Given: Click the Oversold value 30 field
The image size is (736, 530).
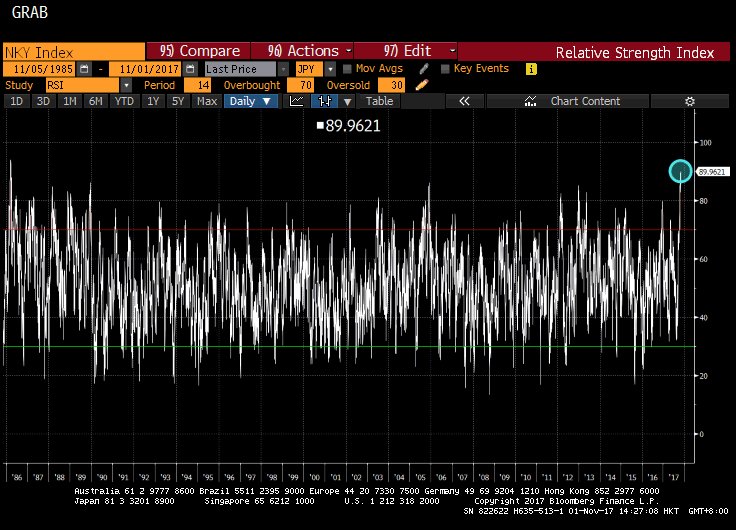Looking at the screenshot, I should click(391, 85).
